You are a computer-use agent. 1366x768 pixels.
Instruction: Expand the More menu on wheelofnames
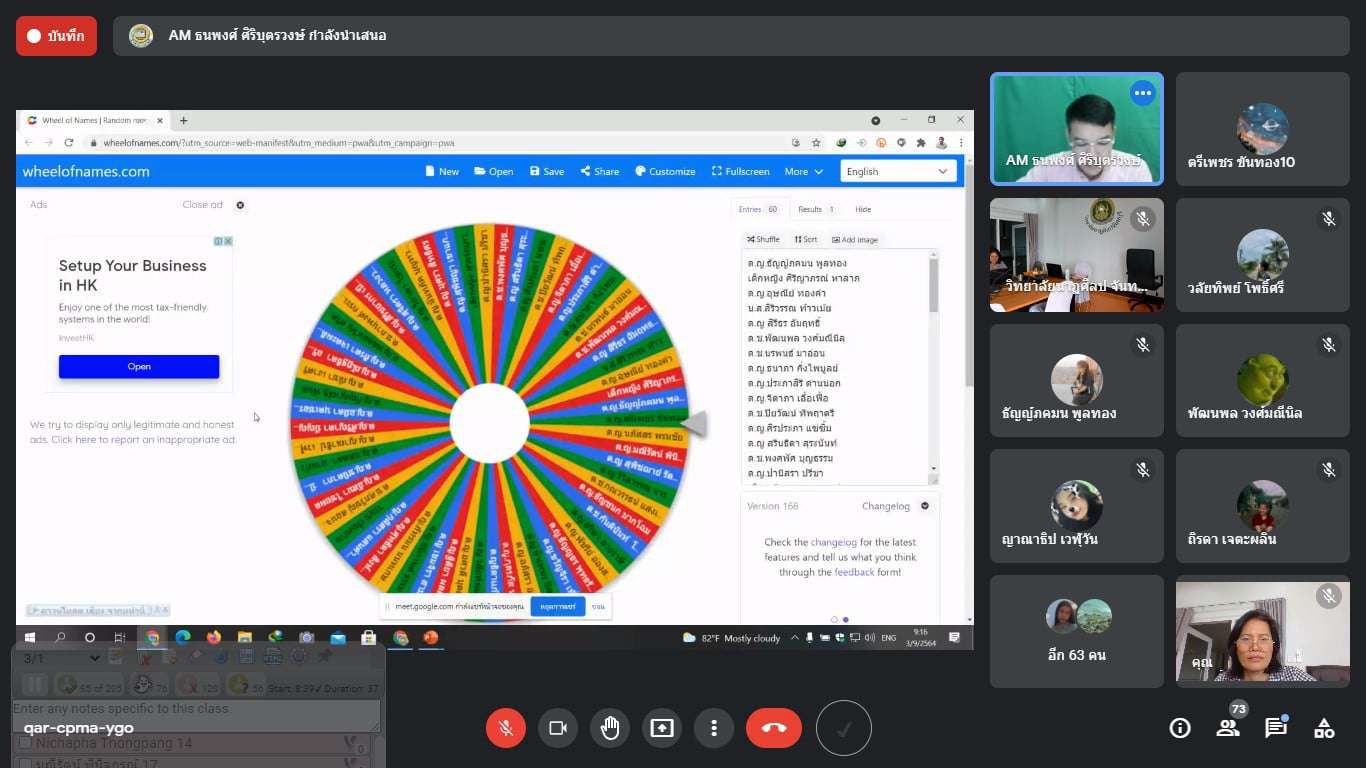(x=803, y=171)
